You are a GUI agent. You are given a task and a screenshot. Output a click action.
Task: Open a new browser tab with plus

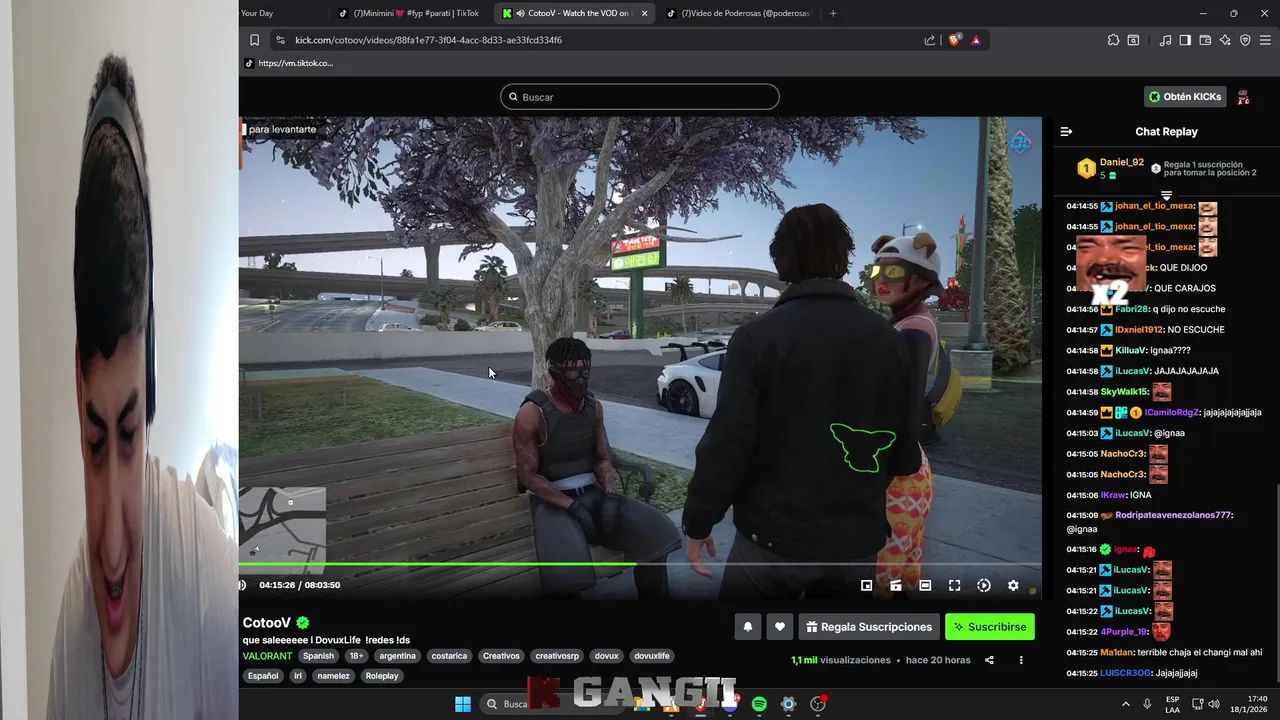[x=833, y=13]
